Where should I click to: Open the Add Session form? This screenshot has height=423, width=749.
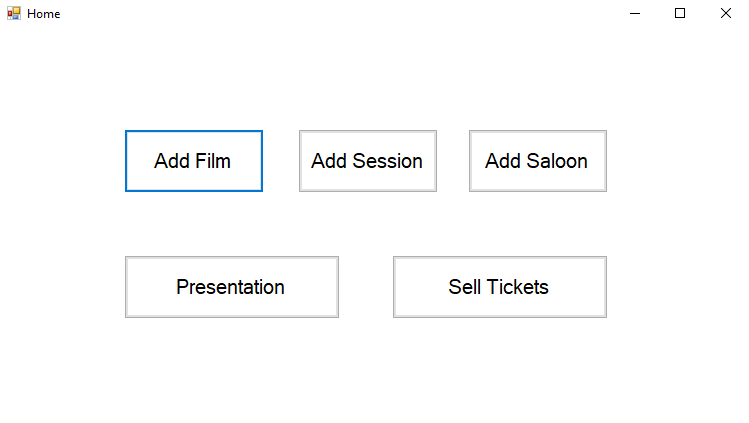367,161
